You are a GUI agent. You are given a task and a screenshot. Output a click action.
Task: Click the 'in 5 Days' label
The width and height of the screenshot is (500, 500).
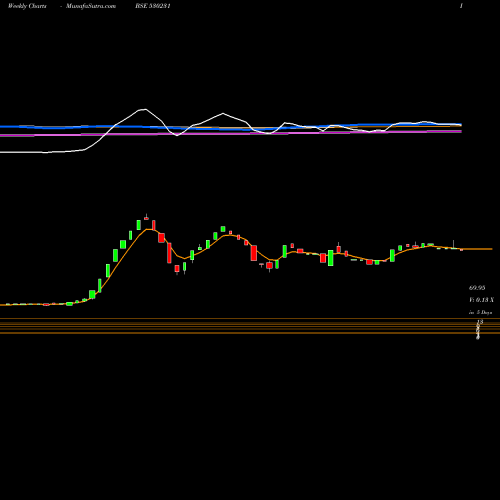coord(480,313)
